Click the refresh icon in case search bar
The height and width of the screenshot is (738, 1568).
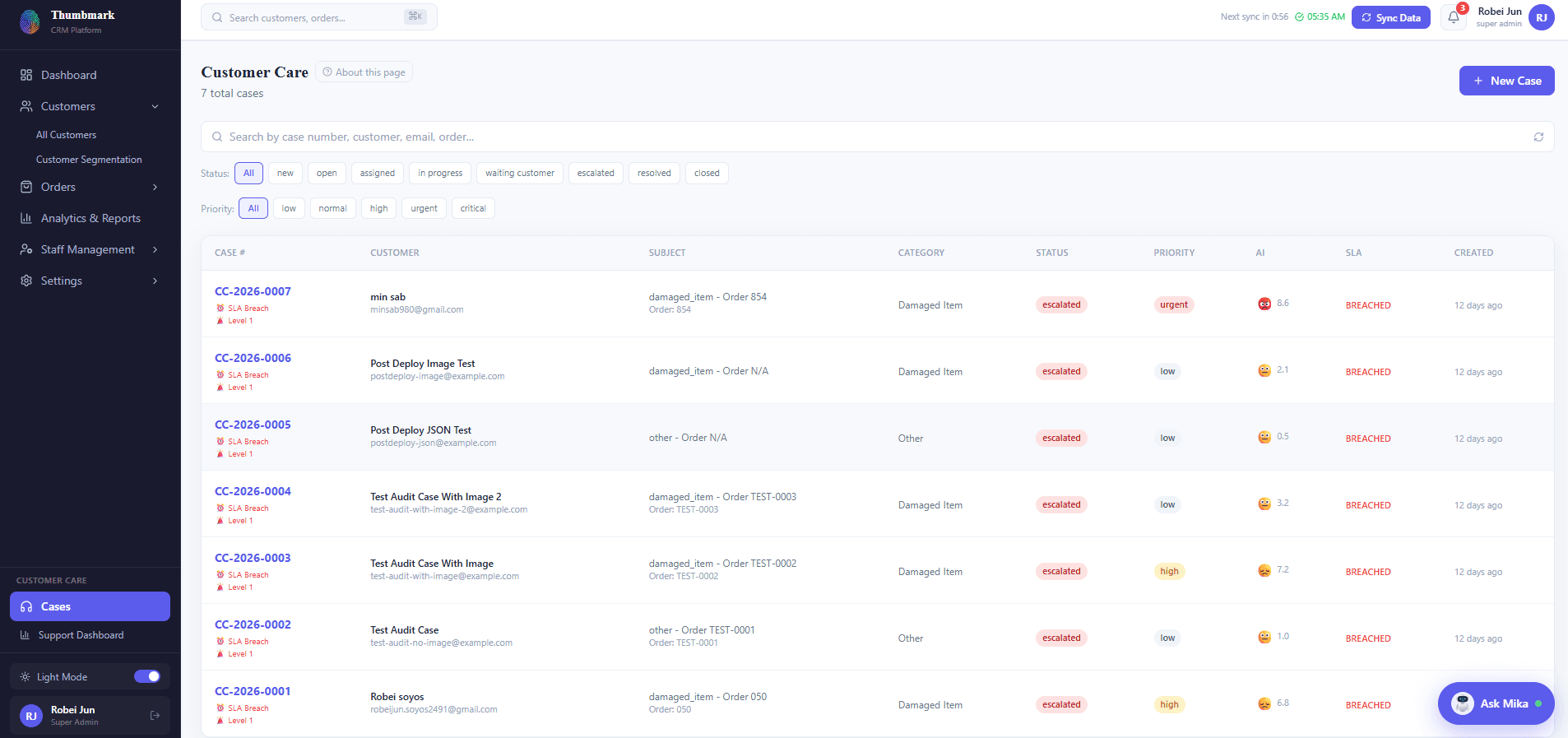coord(1538,137)
